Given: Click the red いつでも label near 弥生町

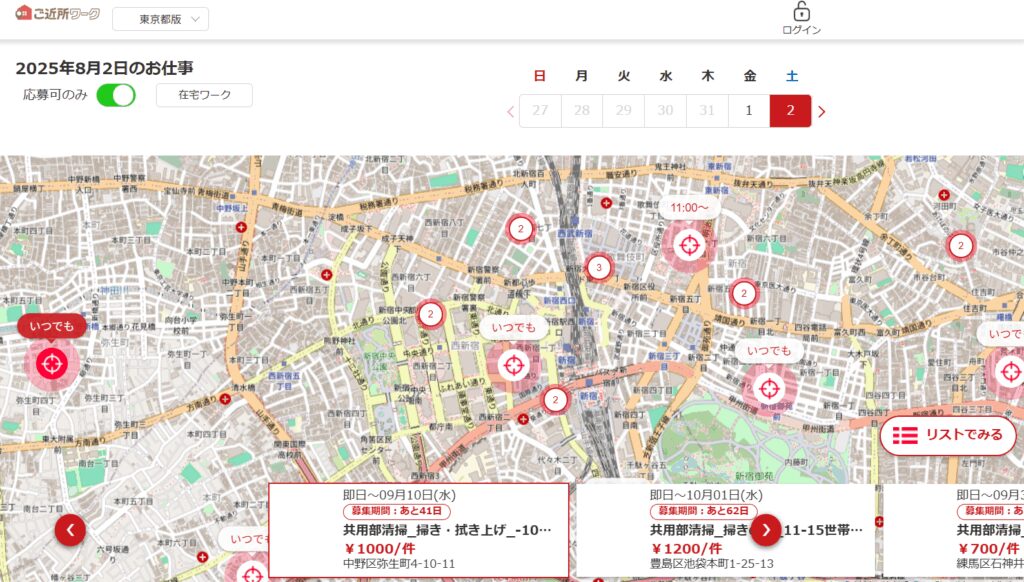Looking at the screenshot, I should [x=52, y=326].
